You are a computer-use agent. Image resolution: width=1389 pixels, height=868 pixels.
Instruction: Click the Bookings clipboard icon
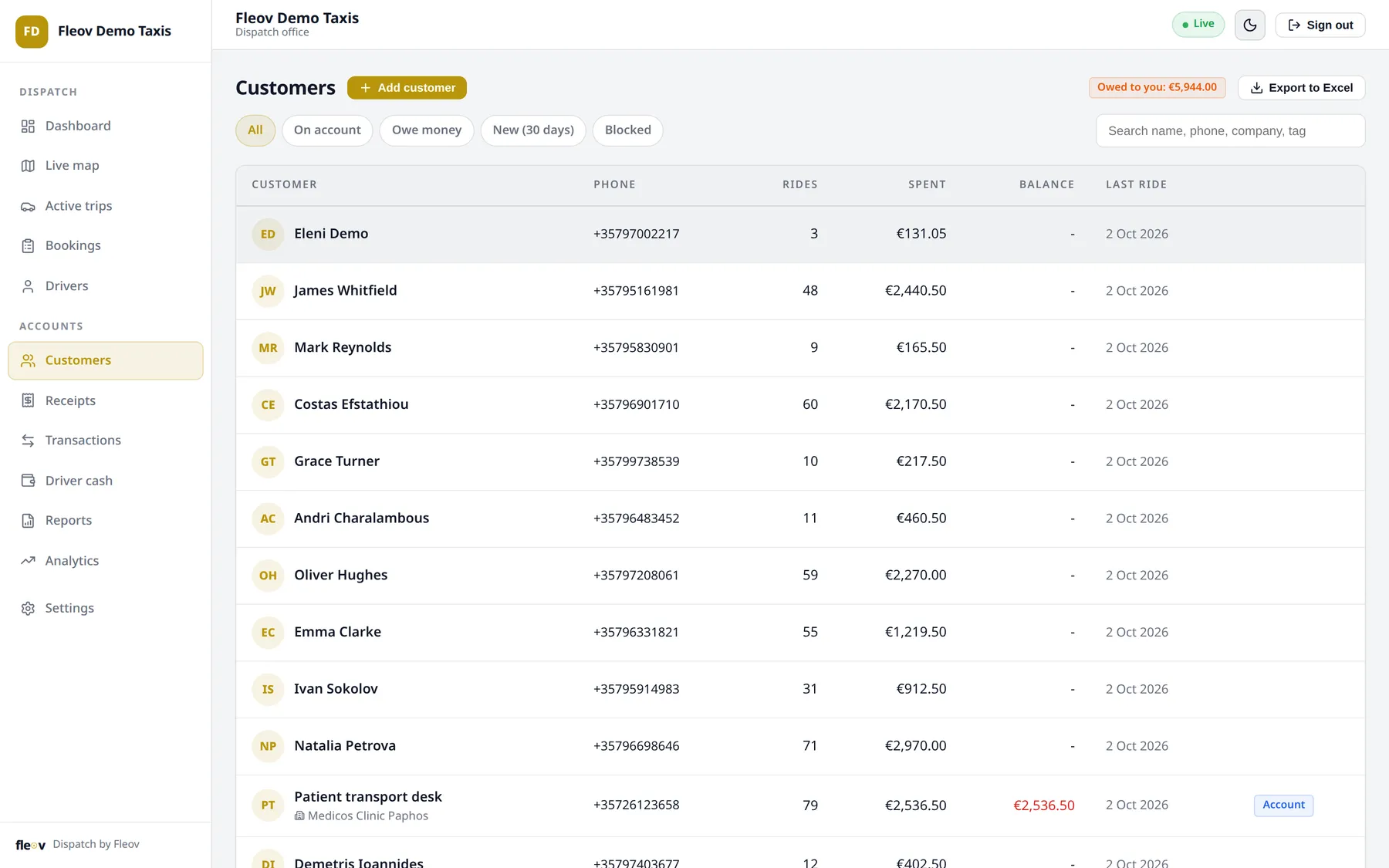pyautogui.click(x=28, y=245)
